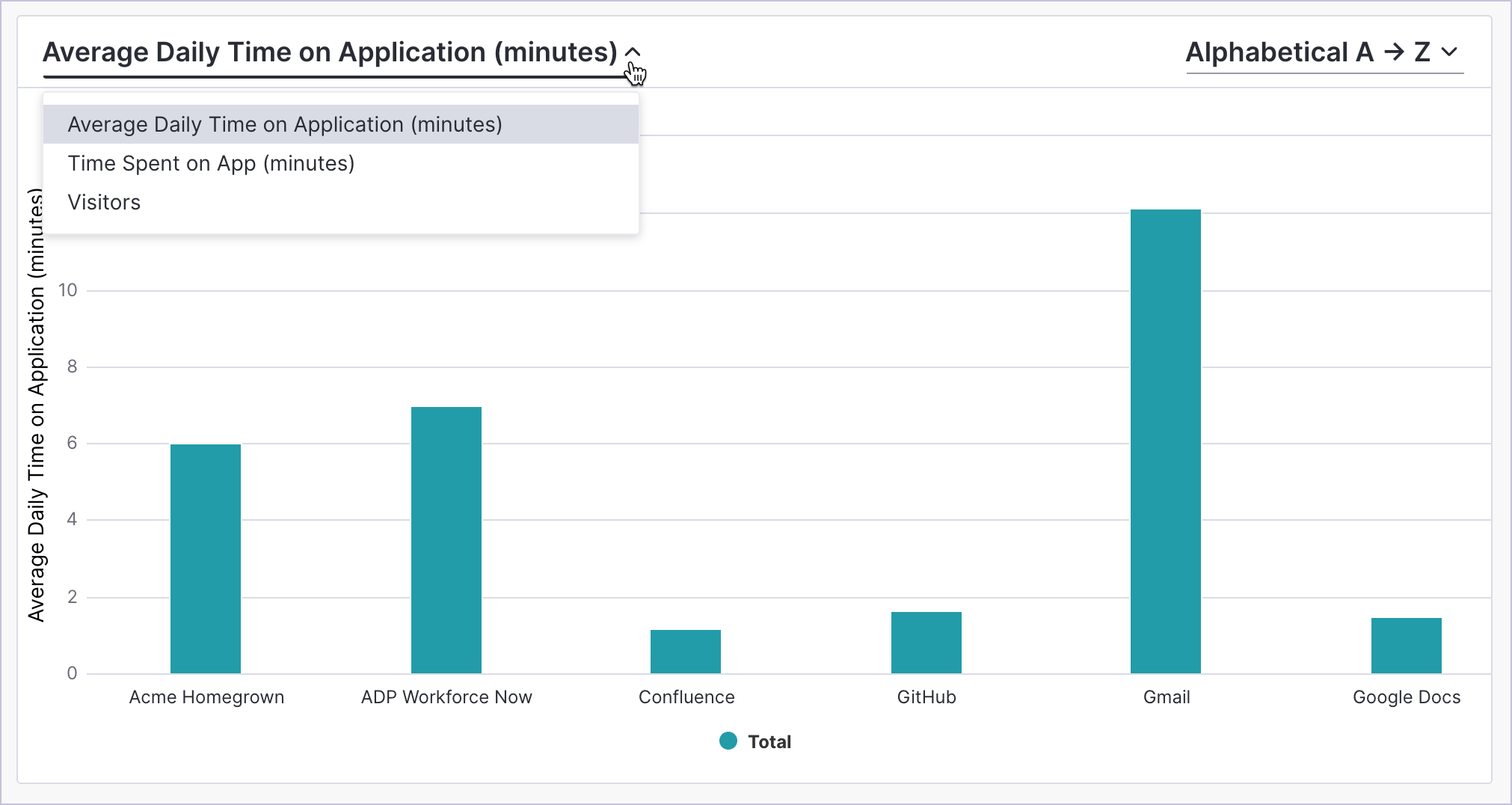The height and width of the screenshot is (805, 1512).
Task: Click the ADP Workforce Now axis label
Action: (446, 697)
